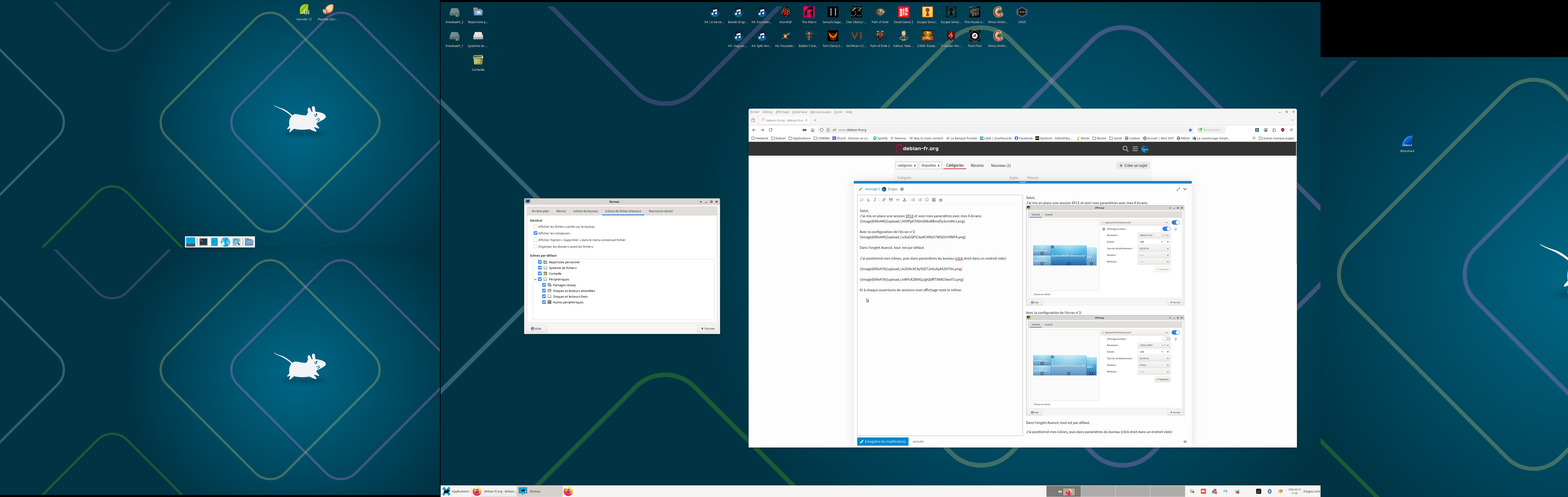Enable 'Afficher les fichiers cachés sur le bureau'
The height and width of the screenshot is (497, 1568).
(x=536, y=226)
